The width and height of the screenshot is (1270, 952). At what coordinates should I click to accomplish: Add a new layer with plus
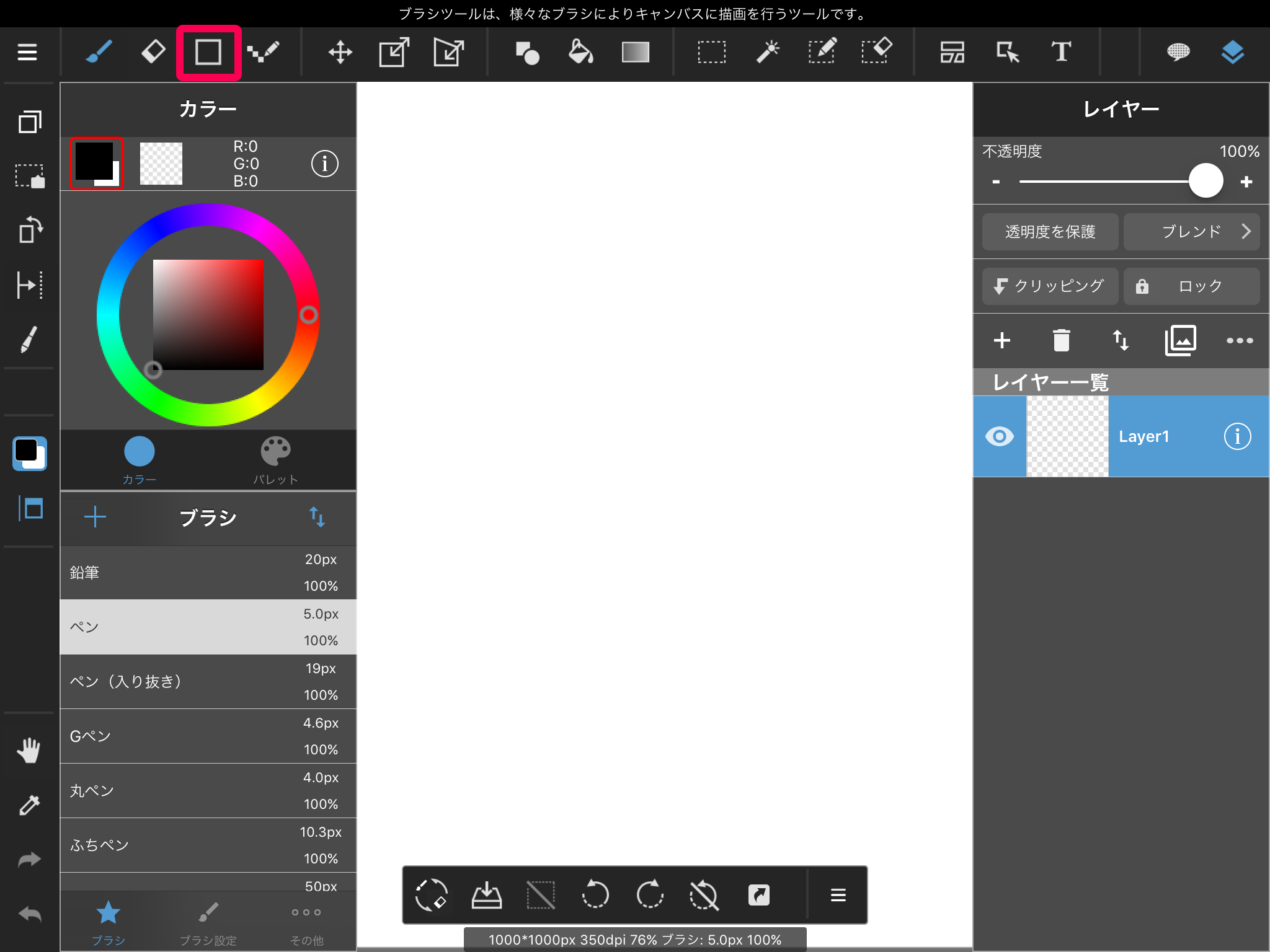1002,340
